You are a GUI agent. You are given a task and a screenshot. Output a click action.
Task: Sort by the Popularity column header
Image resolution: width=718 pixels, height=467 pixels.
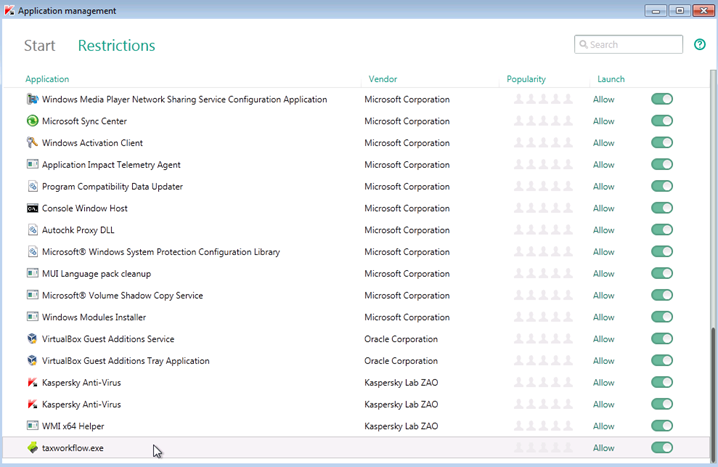point(526,79)
